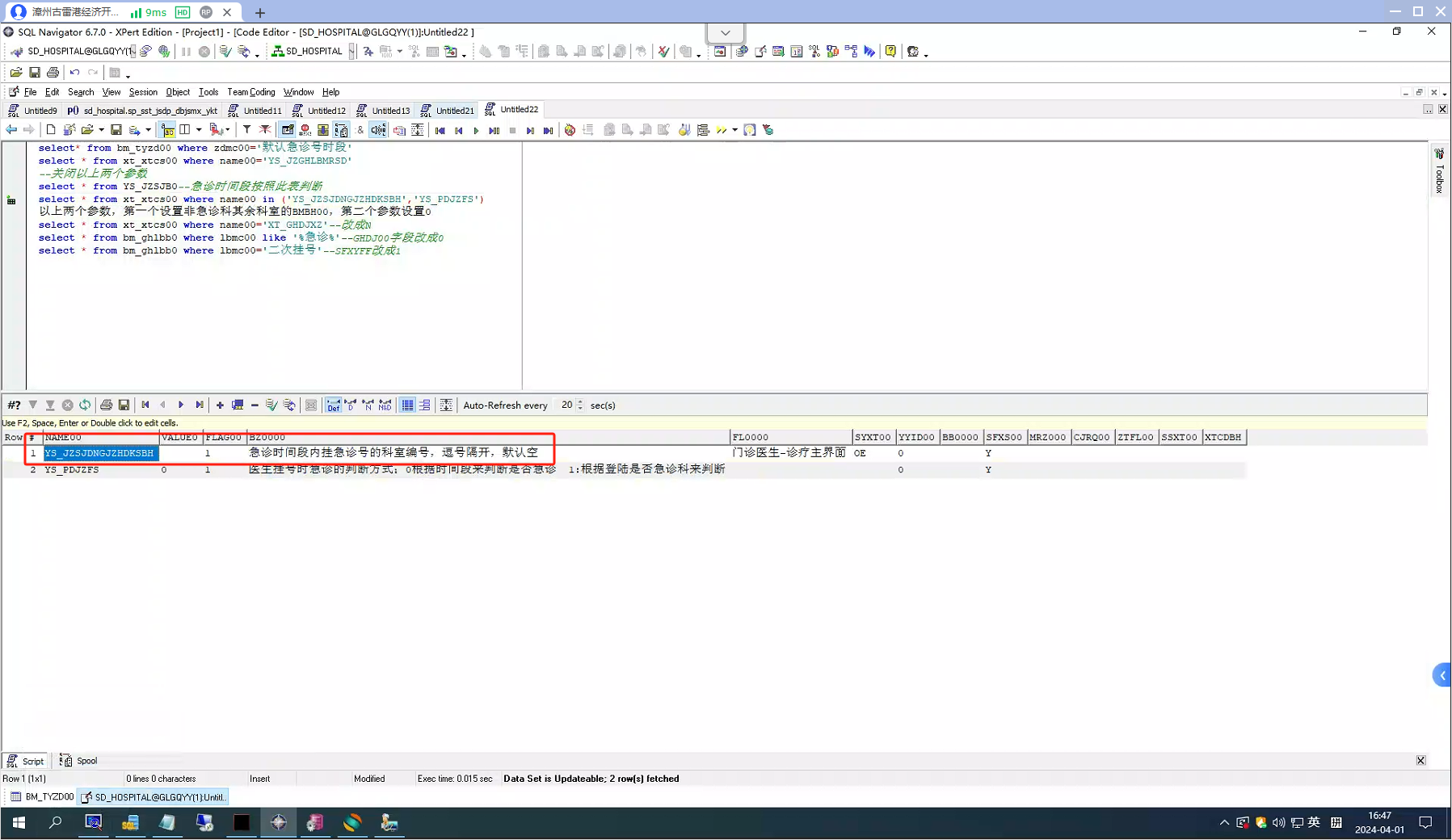This screenshot has width=1452, height=840.
Task: Select the YS_PDJZFS row cell
Action: point(72,469)
